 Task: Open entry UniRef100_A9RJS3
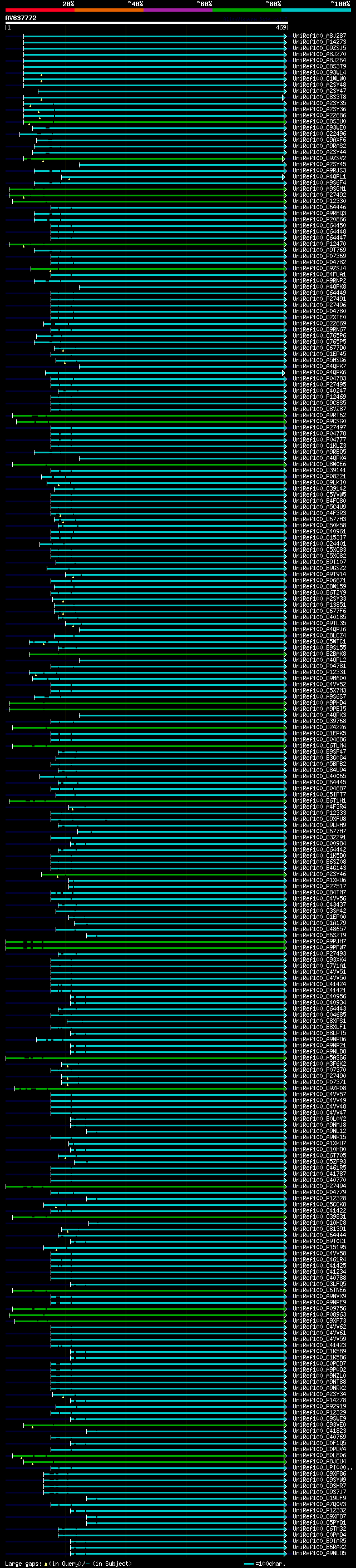(319, 170)
